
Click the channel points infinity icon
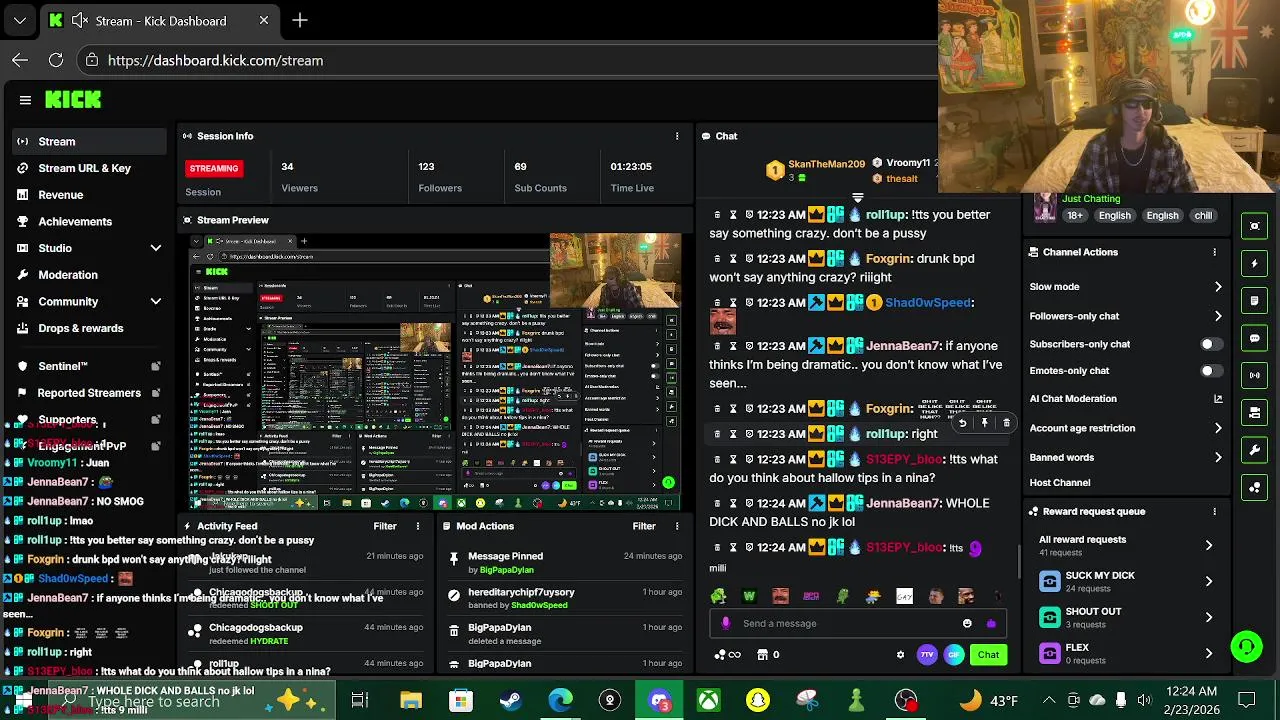click(727, 655)
